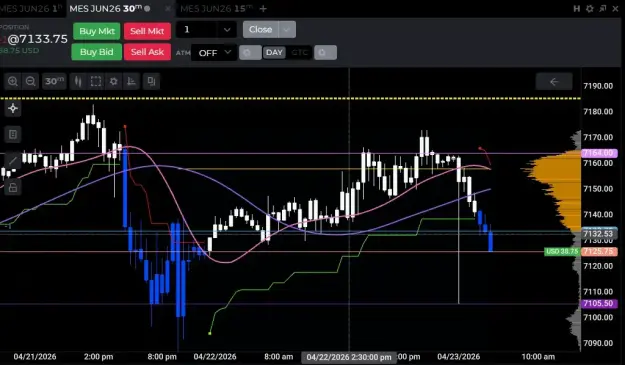Screen dimensions: 625x365
Task: Zoom in on the chart
Action: (13, 81)
